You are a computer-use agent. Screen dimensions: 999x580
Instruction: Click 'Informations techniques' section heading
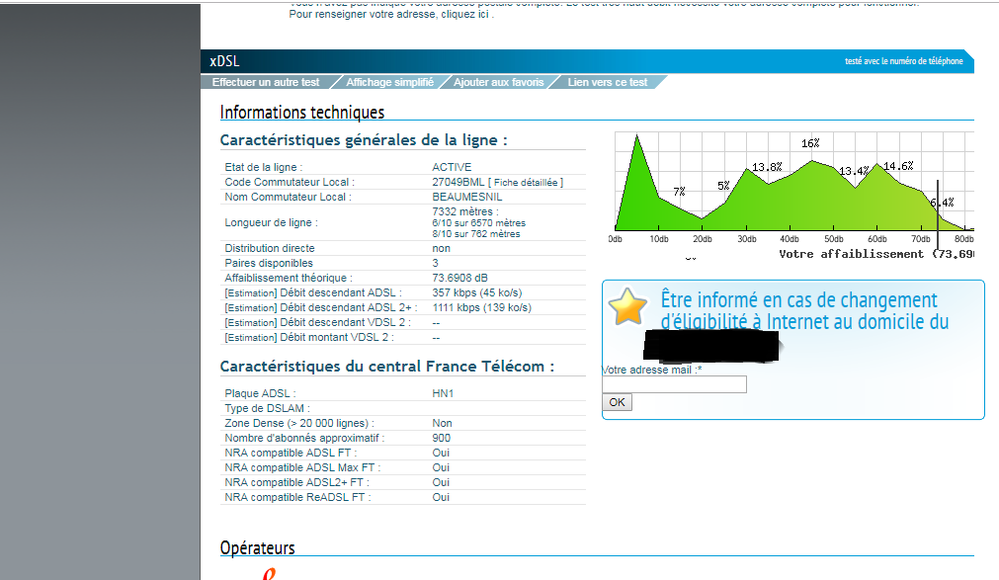302,112
